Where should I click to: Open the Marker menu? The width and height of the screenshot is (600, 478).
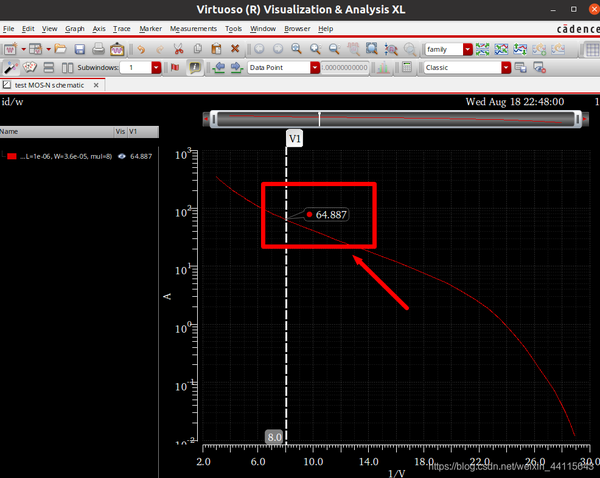pyautogui.click(x=150, y=29)
